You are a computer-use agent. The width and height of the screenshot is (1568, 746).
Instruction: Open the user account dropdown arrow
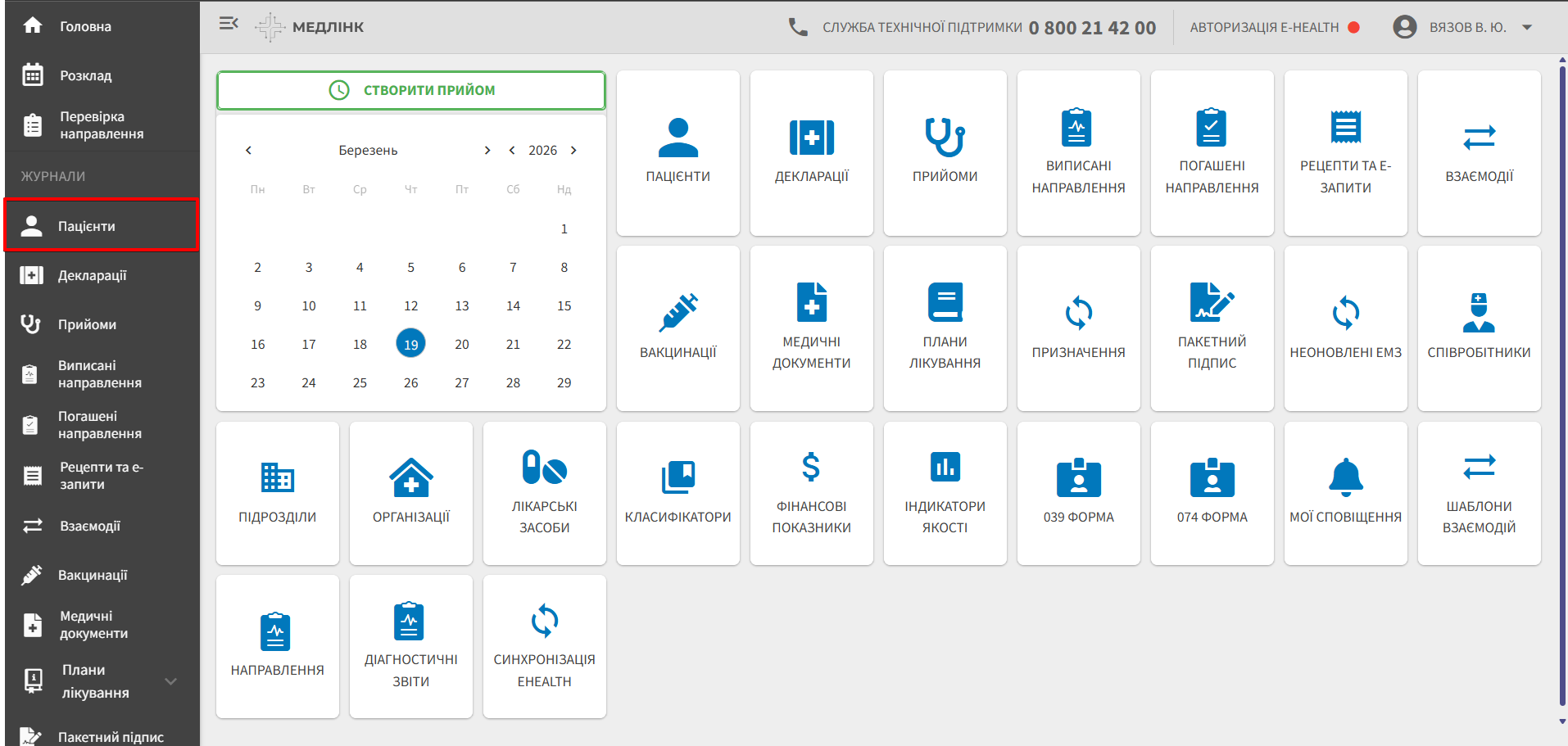tap(1527, 27)
